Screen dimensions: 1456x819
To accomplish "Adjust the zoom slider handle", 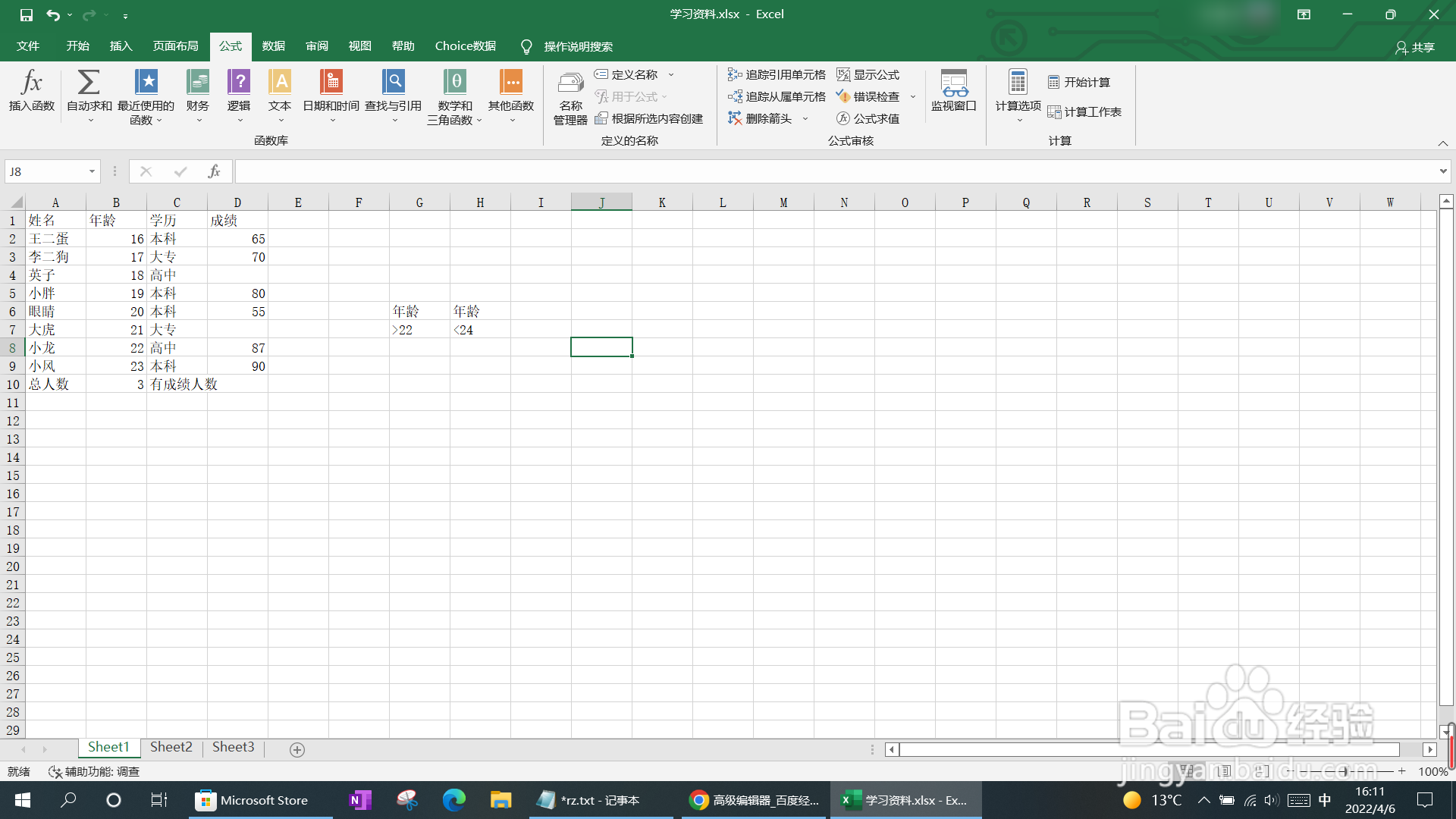I will [x=1345, y=771].
